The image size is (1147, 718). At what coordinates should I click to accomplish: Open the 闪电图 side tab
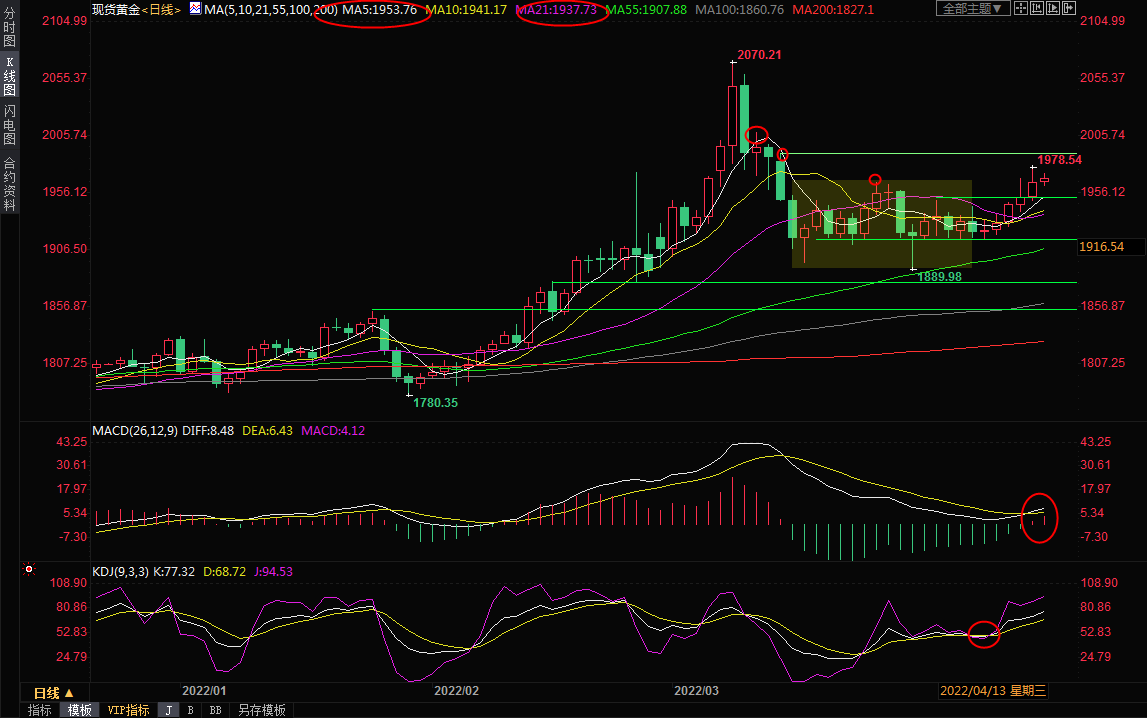tap(9, 125)
